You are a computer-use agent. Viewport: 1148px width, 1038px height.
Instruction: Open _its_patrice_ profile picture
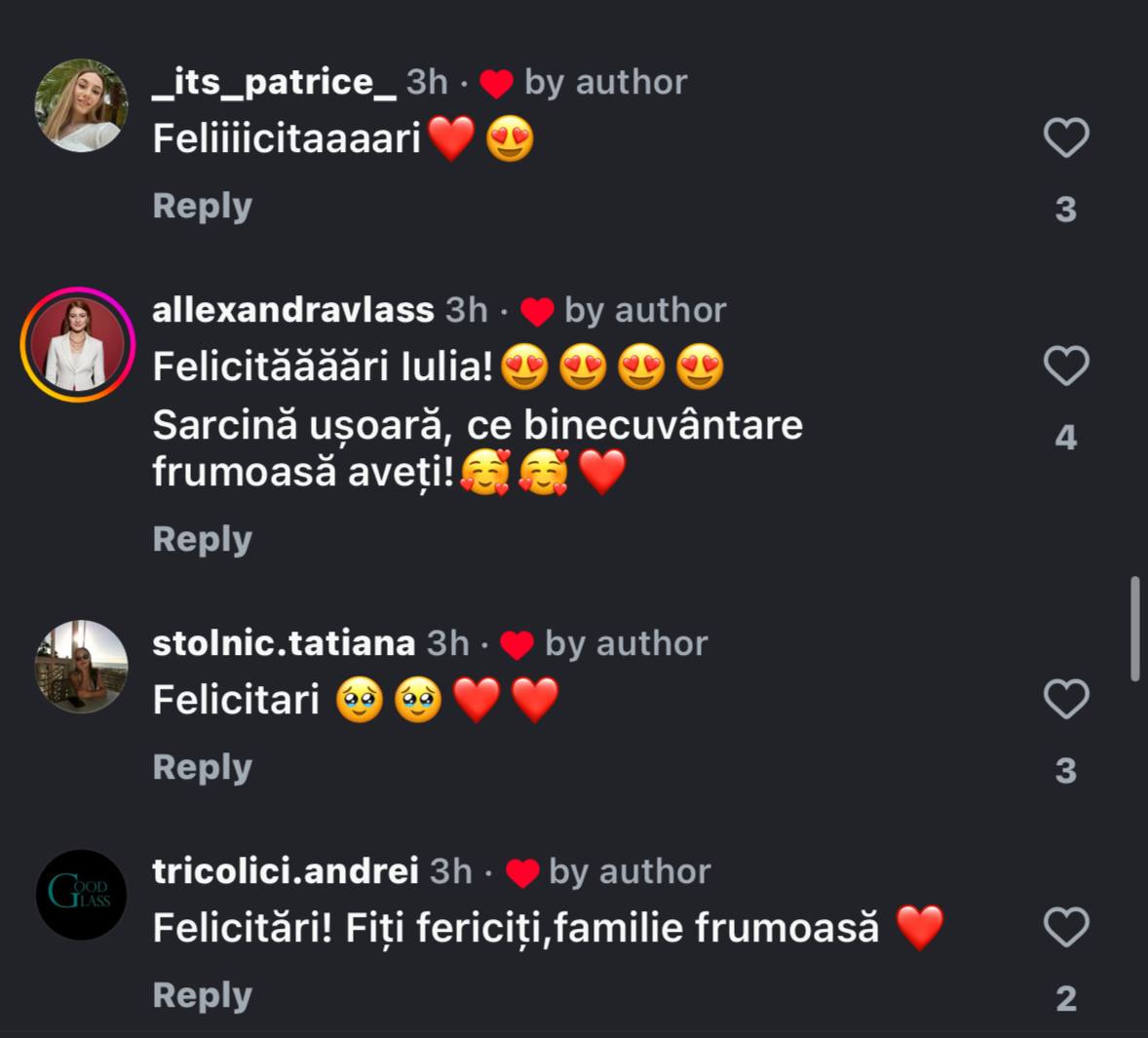(81, 105)
